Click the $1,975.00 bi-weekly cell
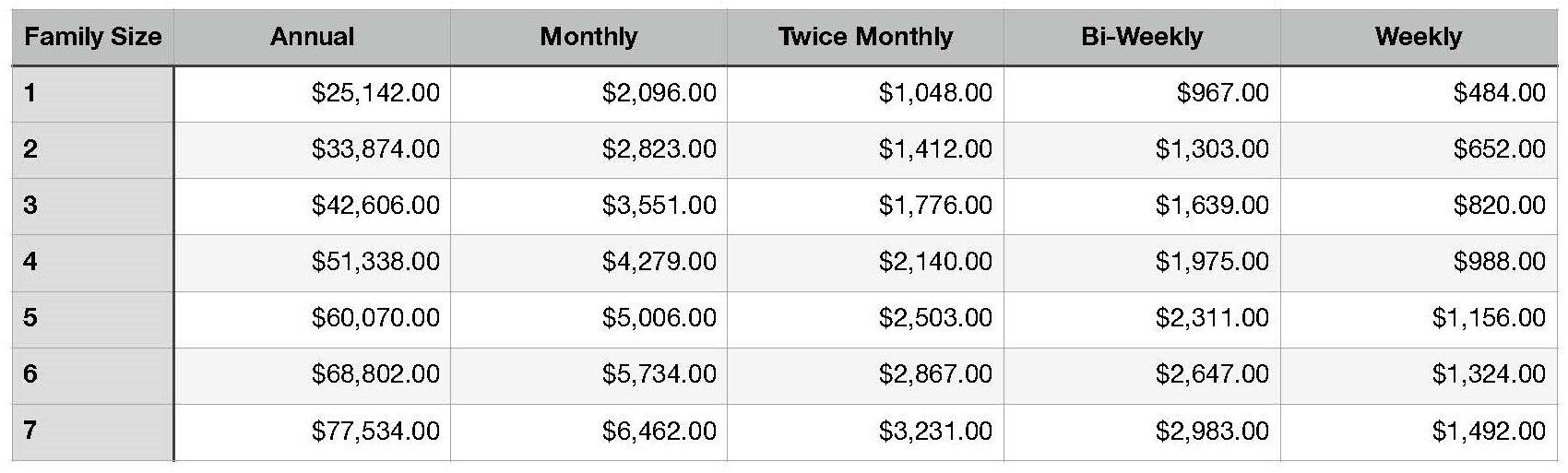 [x=1142, y=263]
